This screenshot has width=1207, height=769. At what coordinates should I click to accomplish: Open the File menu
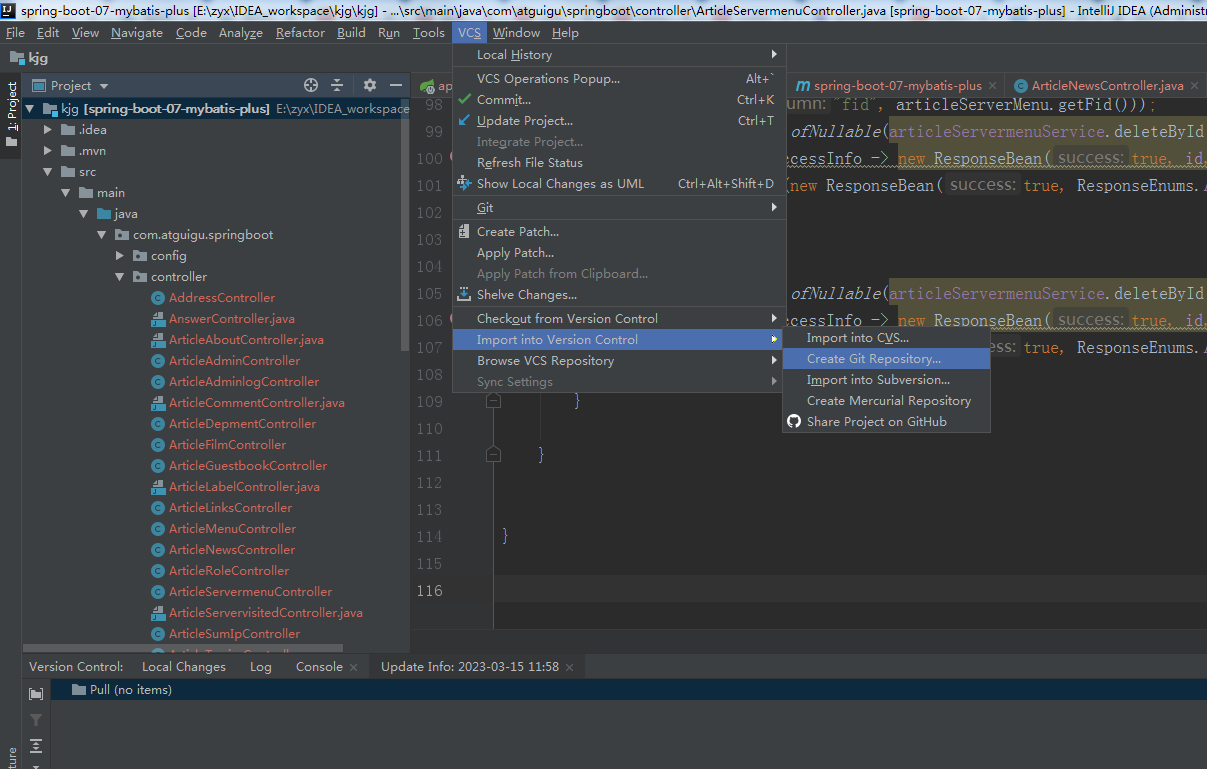pyautogui.click(x=15, y=33)
